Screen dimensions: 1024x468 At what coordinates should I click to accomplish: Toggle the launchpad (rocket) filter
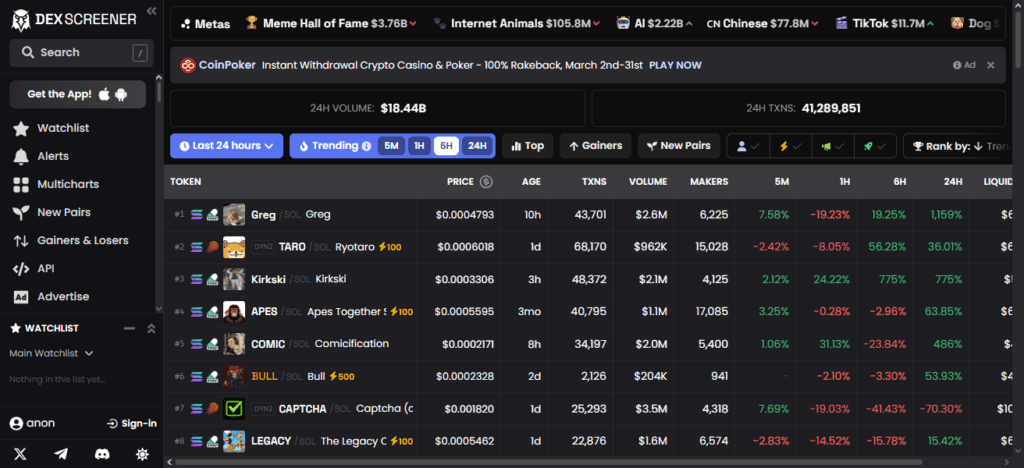point(876,146)
